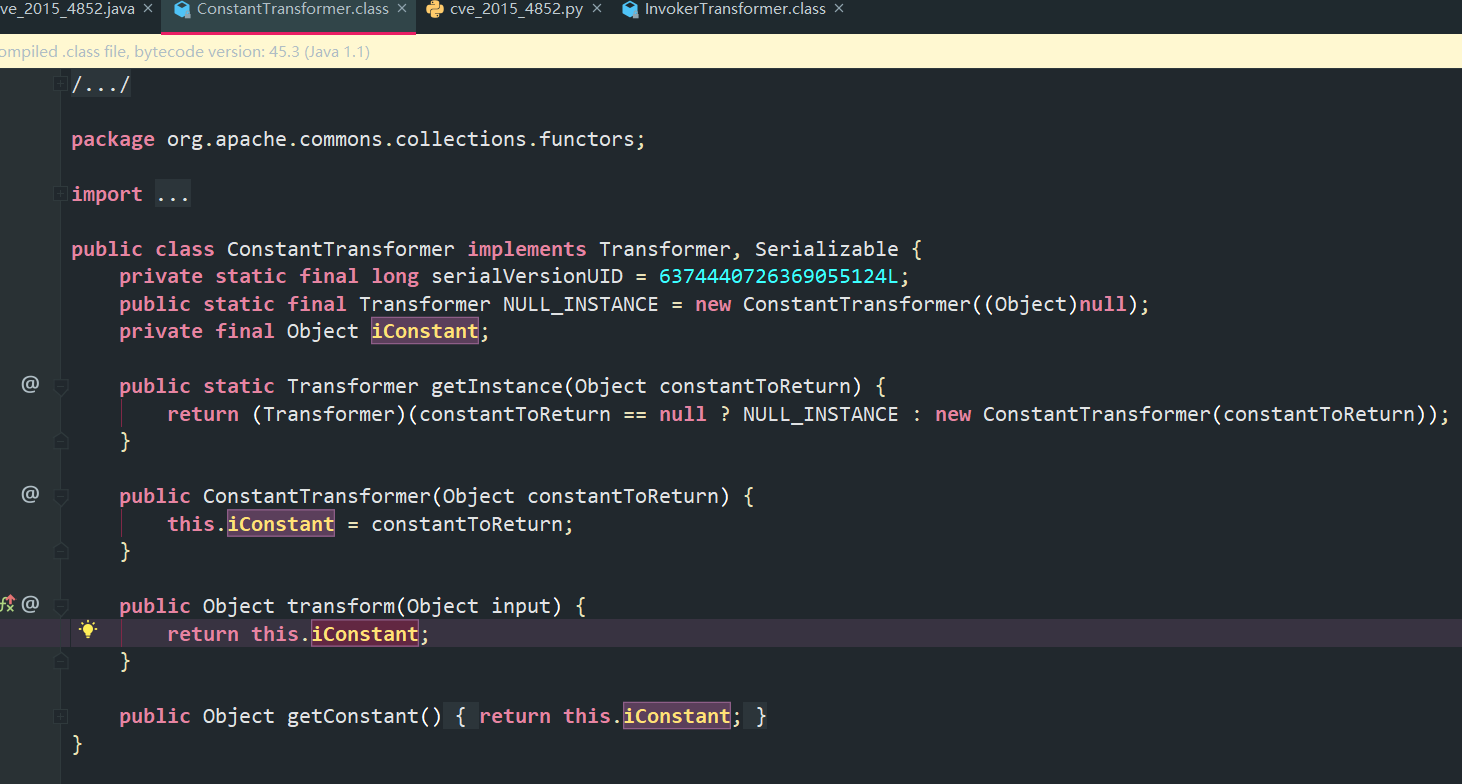
Task: Click the @ gutter icon next to ConstantTransformer constructor
Action: [30, 494]
